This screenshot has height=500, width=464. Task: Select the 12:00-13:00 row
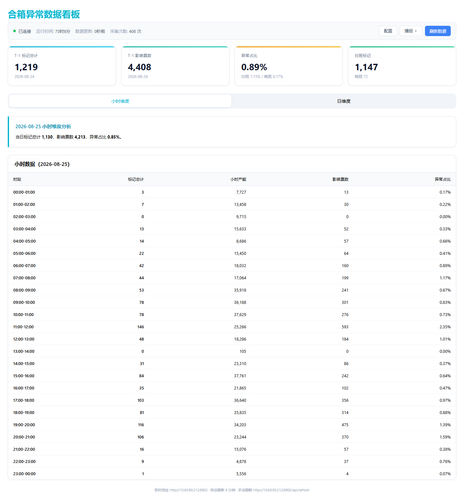click(x=232, y=339)
